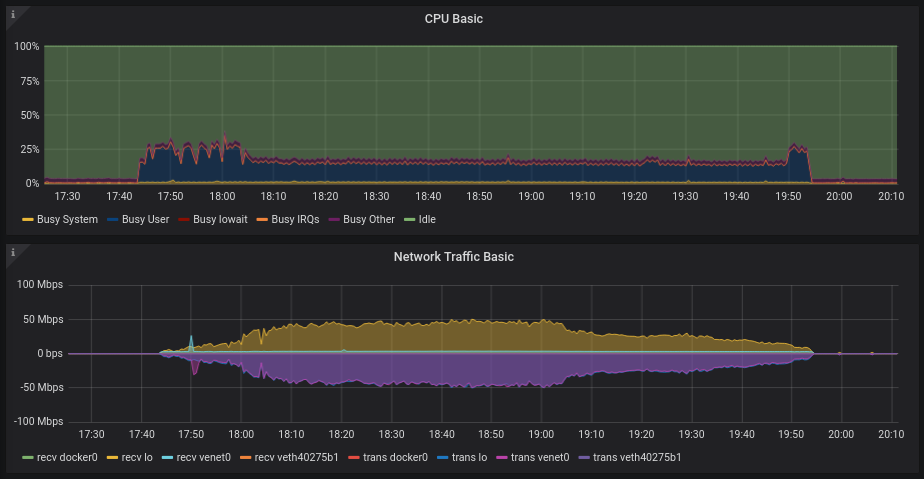Click the recv docker0 color swatch
The width and height of the screenshot is (924, 479).
28,457
